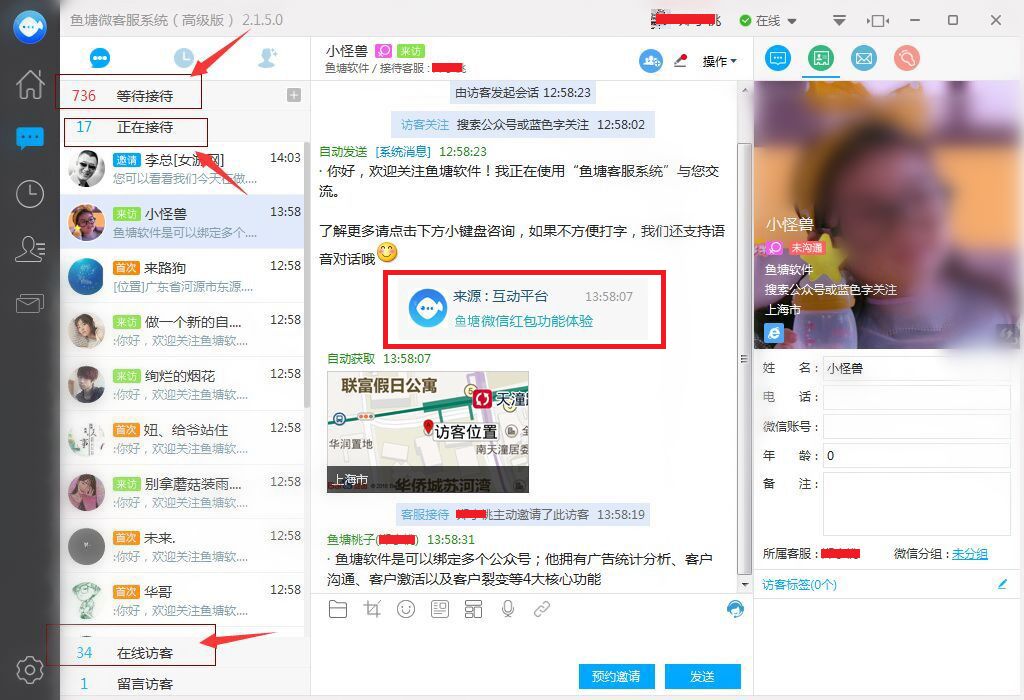Toggle the split-panel layout icon in title bar
Screen dimensions: 1024x700
coord(878,21)
